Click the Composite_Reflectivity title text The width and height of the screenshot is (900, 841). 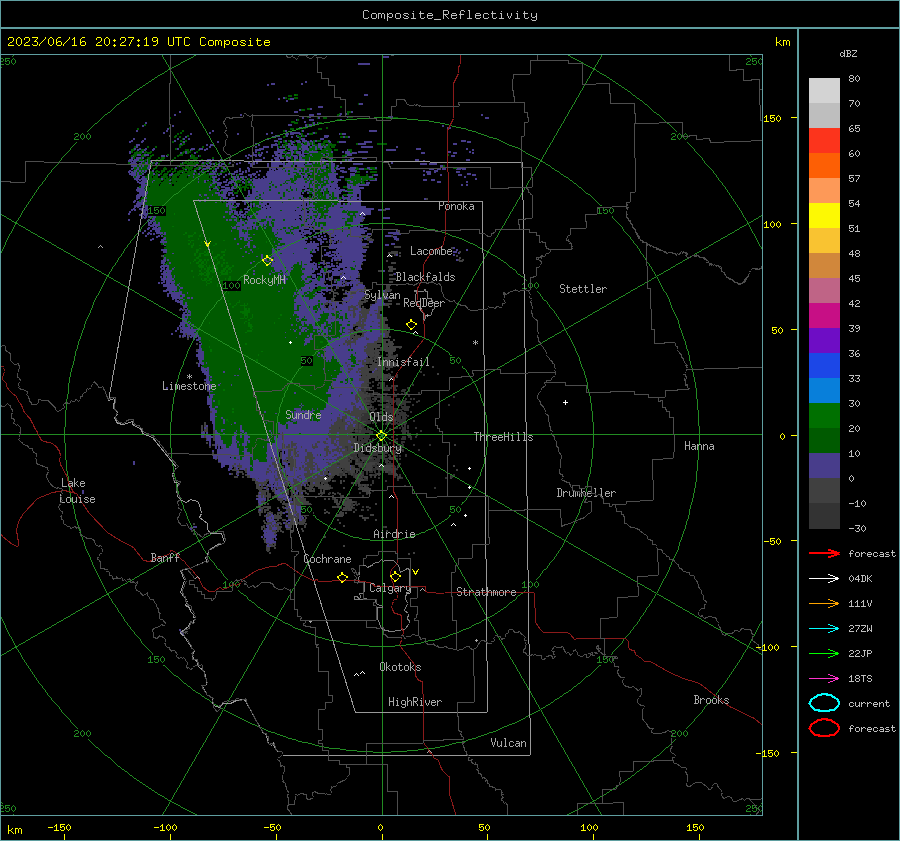450,15
